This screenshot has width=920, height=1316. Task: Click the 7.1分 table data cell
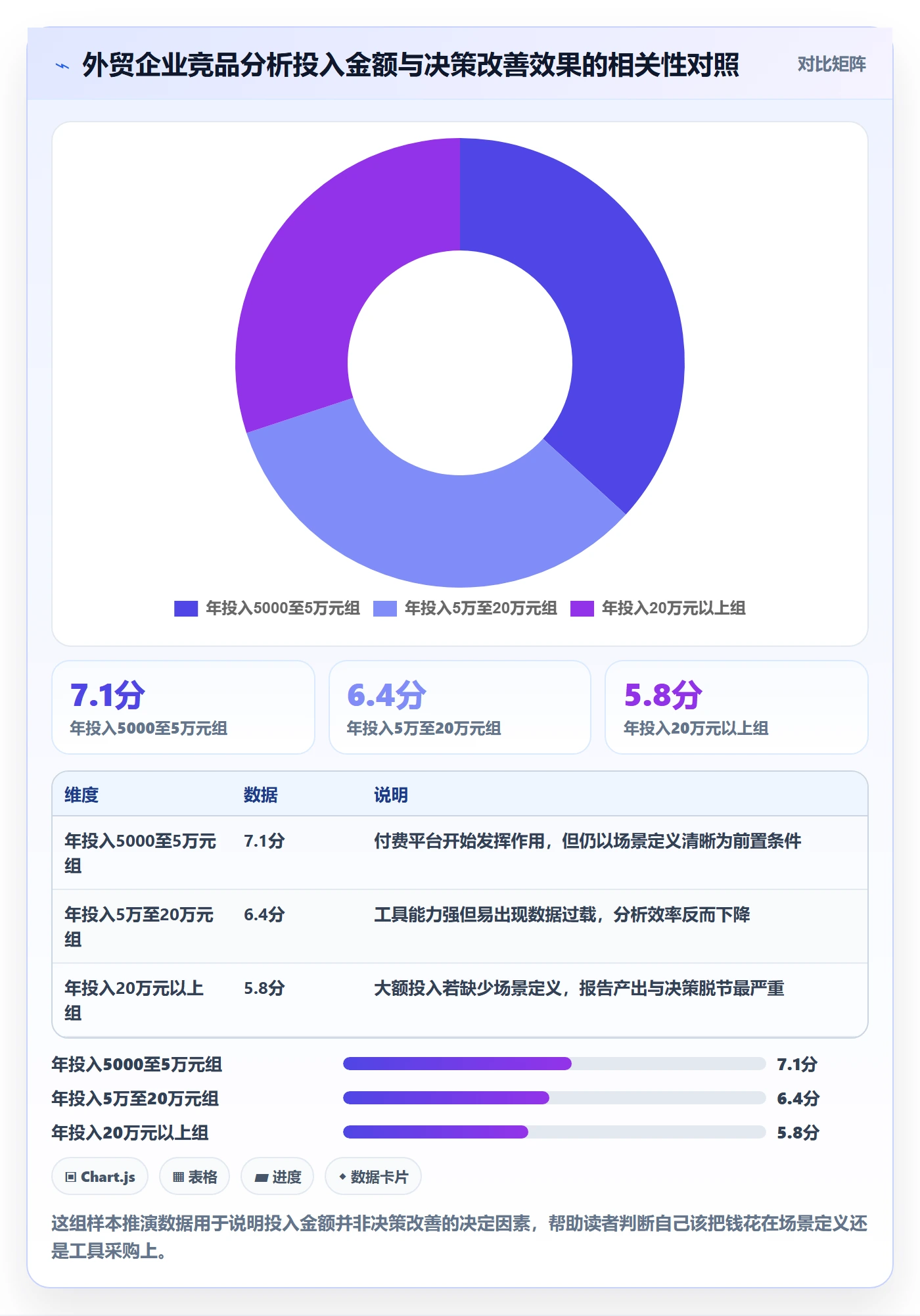[x=264, y=841]
